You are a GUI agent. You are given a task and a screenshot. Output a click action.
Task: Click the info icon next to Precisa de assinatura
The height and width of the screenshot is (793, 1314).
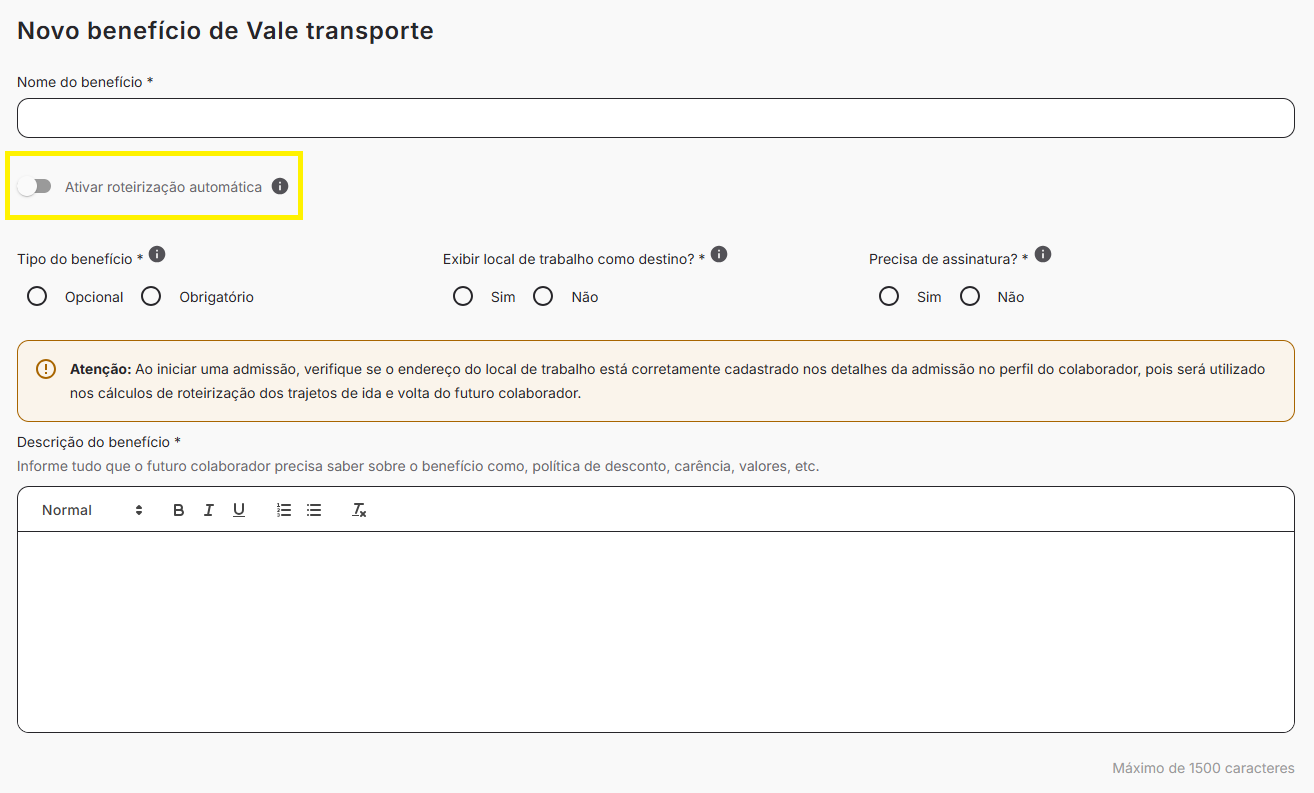[1042, 254]
